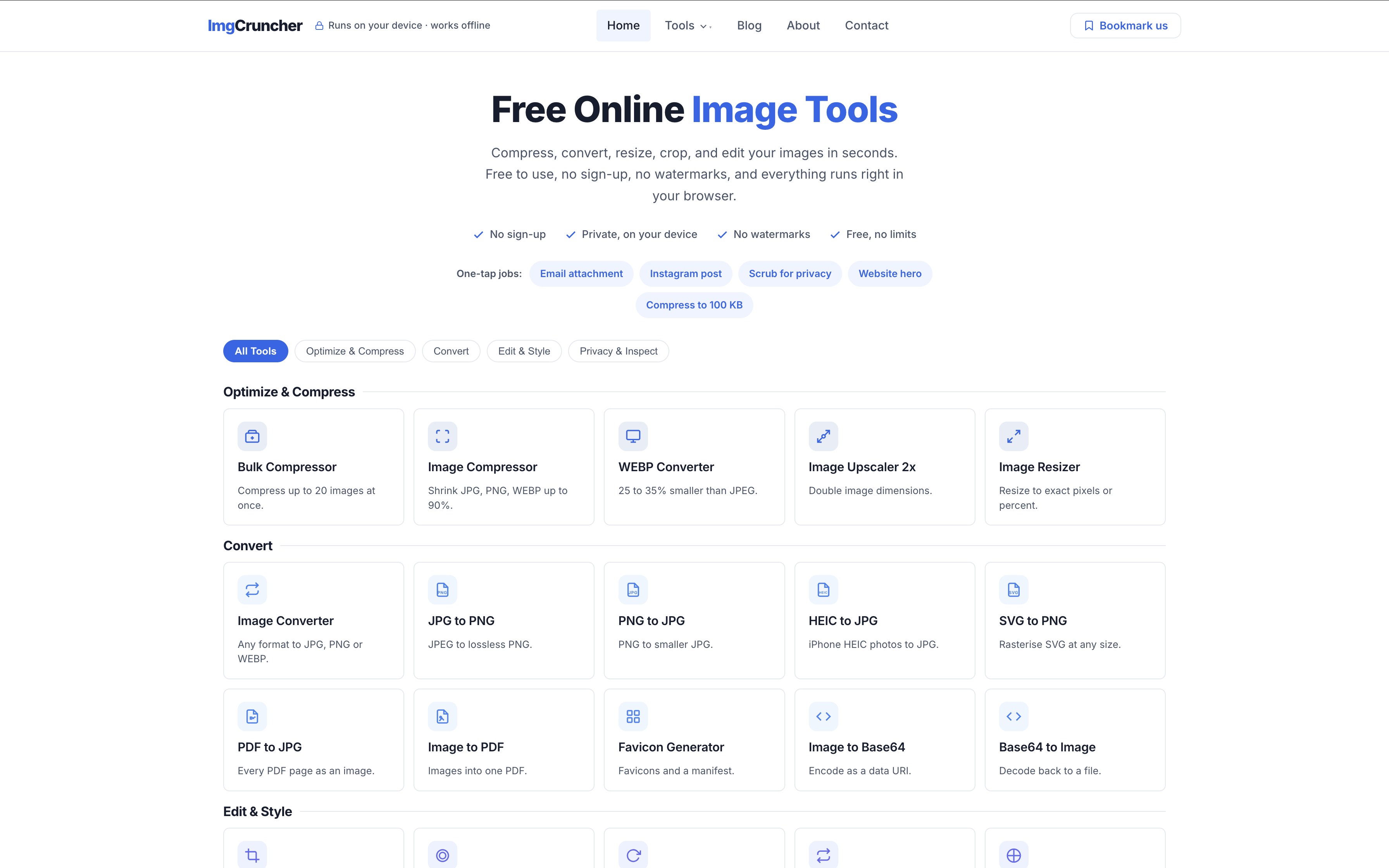Run the Scrub for privacy job
1389x868 pixels.
tap(790, 274)
